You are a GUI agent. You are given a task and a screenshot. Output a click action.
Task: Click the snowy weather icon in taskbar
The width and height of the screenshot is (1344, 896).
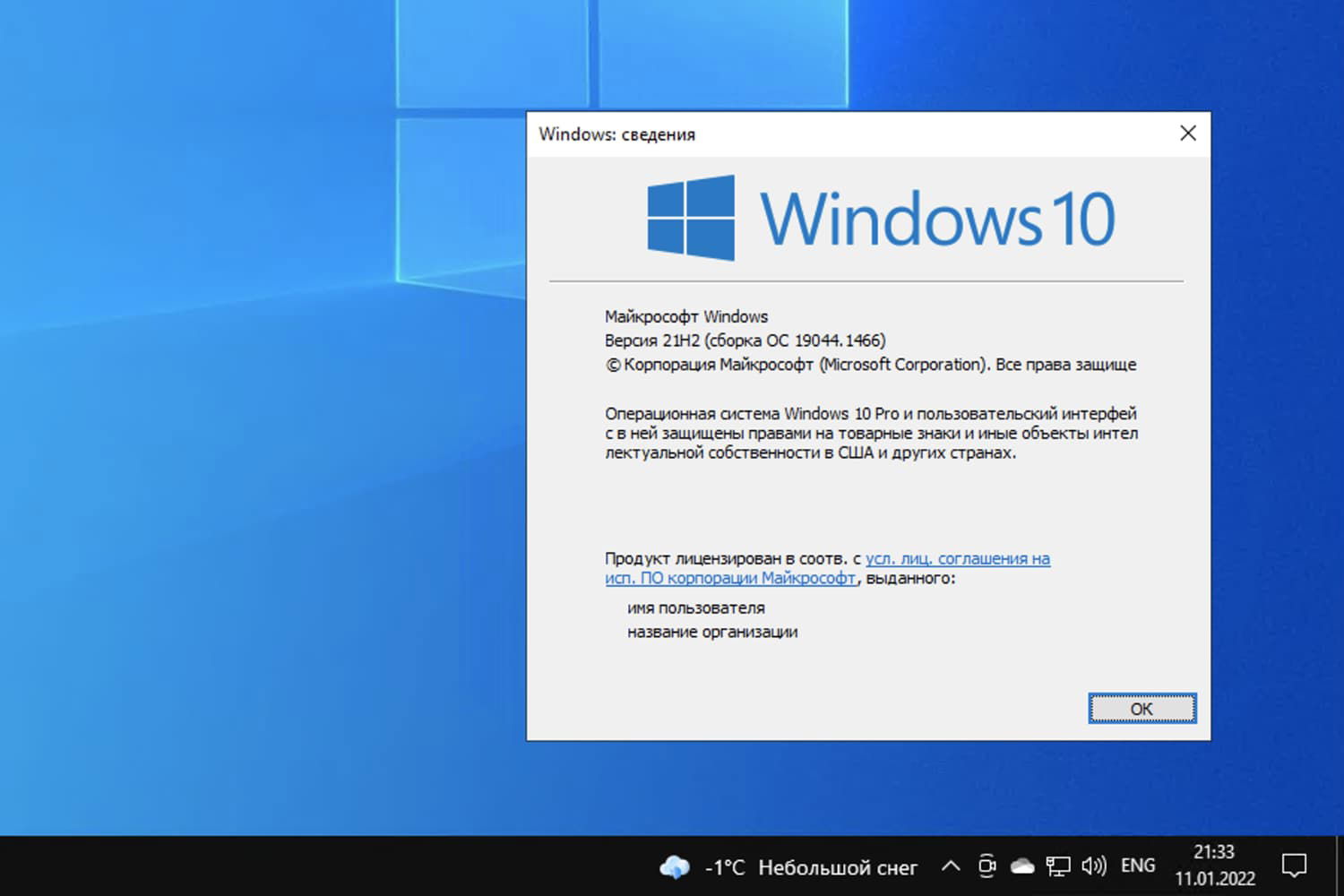tap(675, 866)
